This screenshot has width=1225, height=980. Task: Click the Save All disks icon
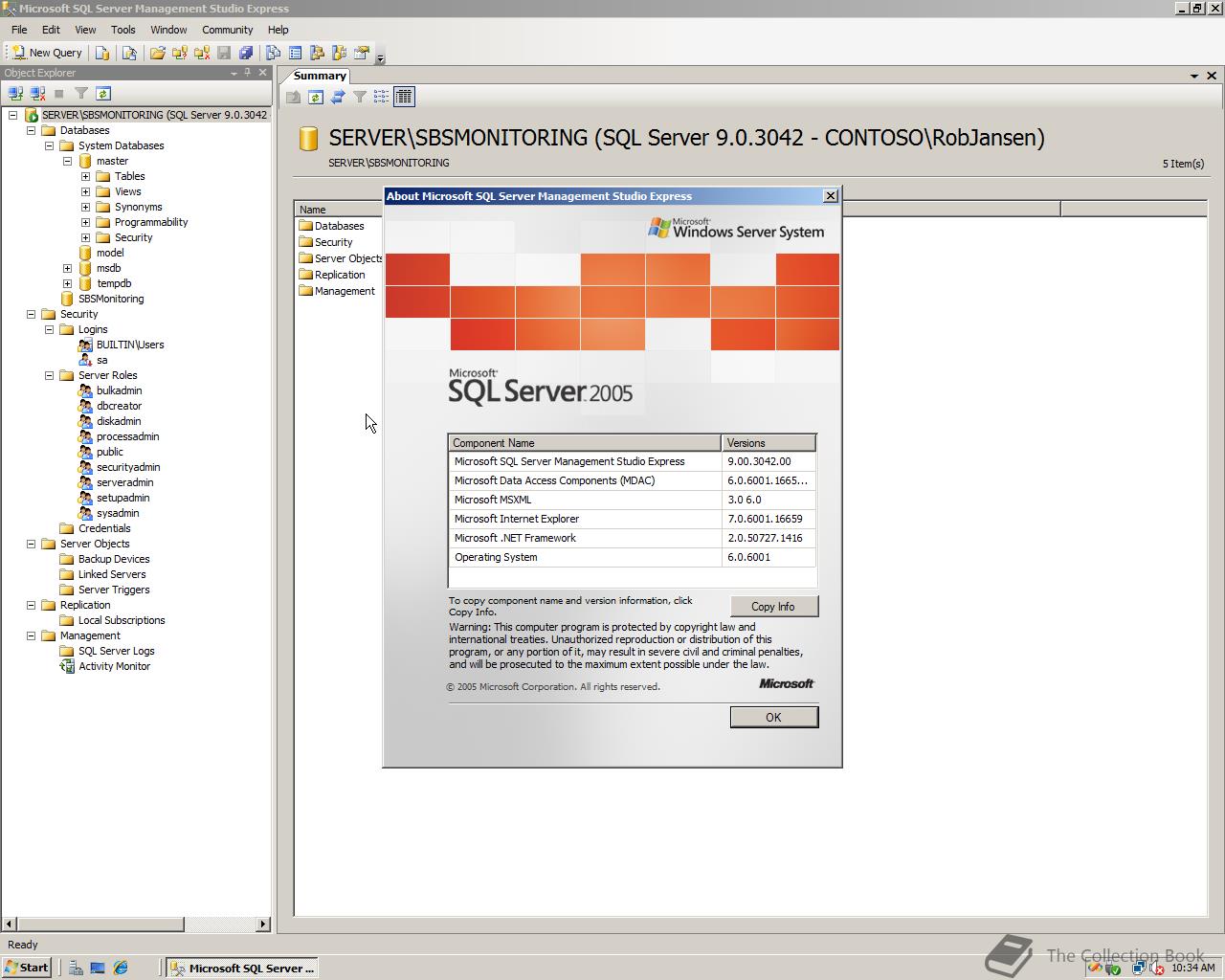tap(246, 53)
